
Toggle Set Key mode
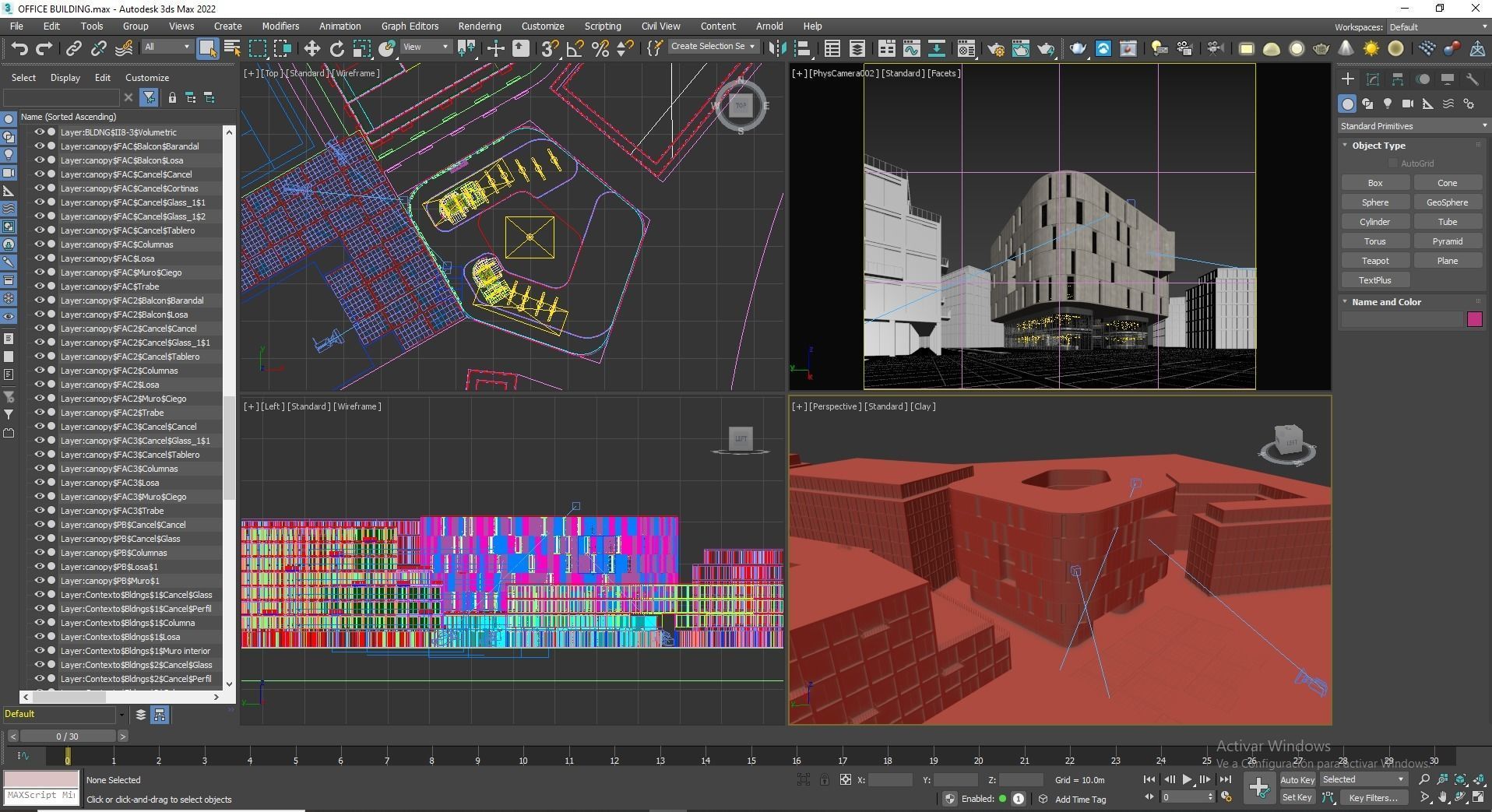1297,797
